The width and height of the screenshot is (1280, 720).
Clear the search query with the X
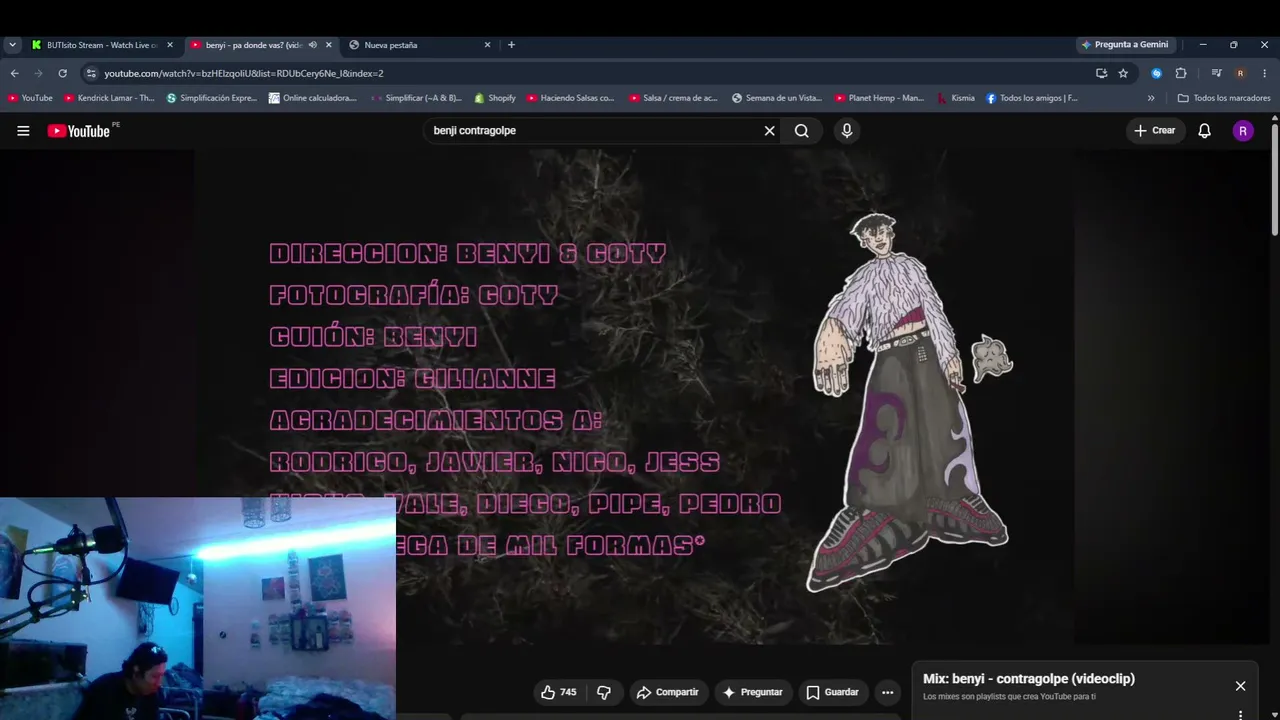[770, 131]
